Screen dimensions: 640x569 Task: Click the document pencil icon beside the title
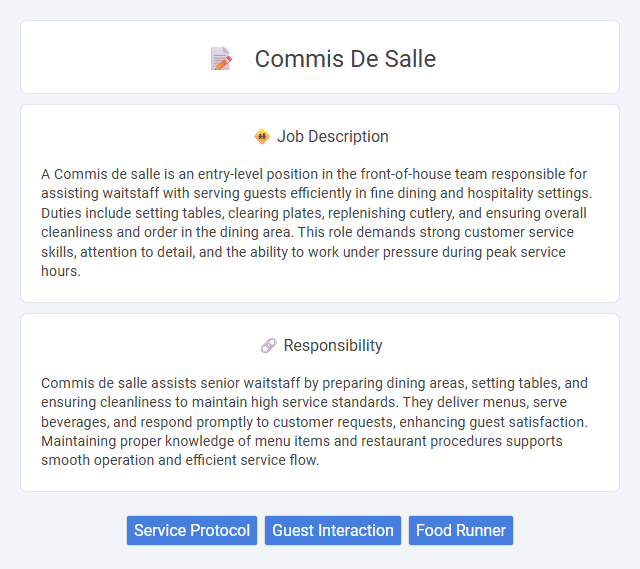221,59
